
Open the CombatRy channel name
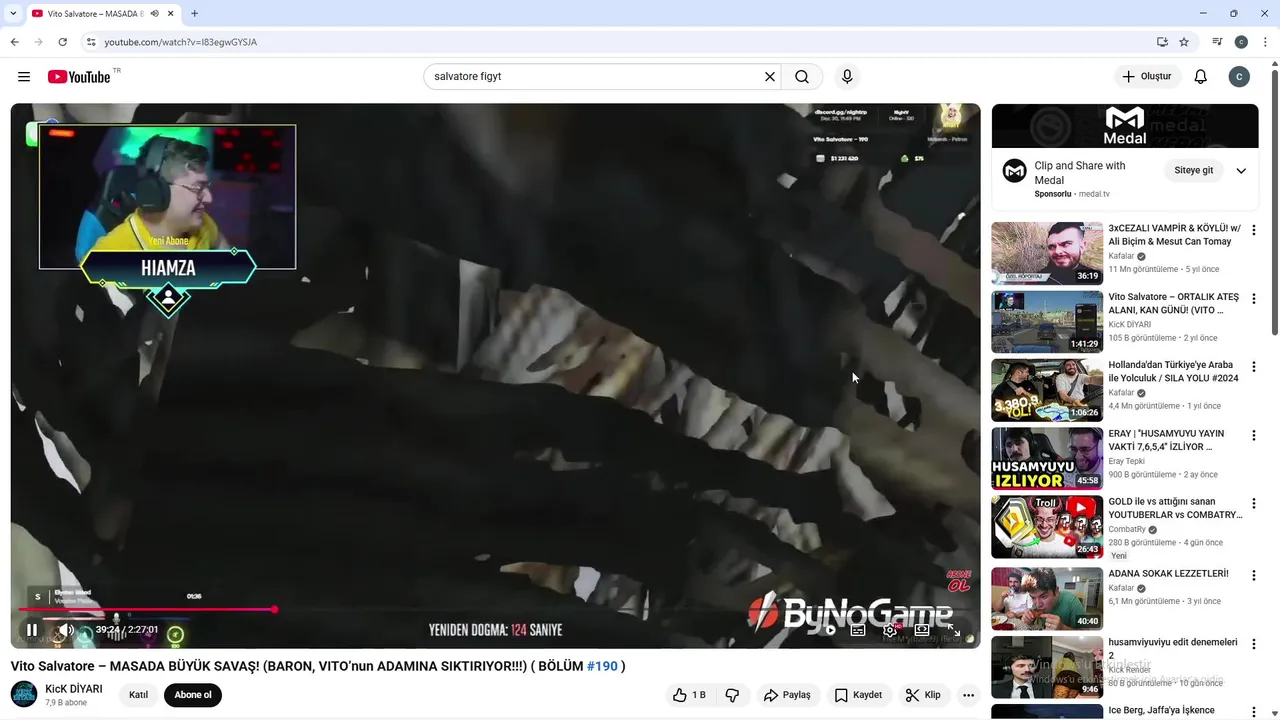click(1127, 530)
